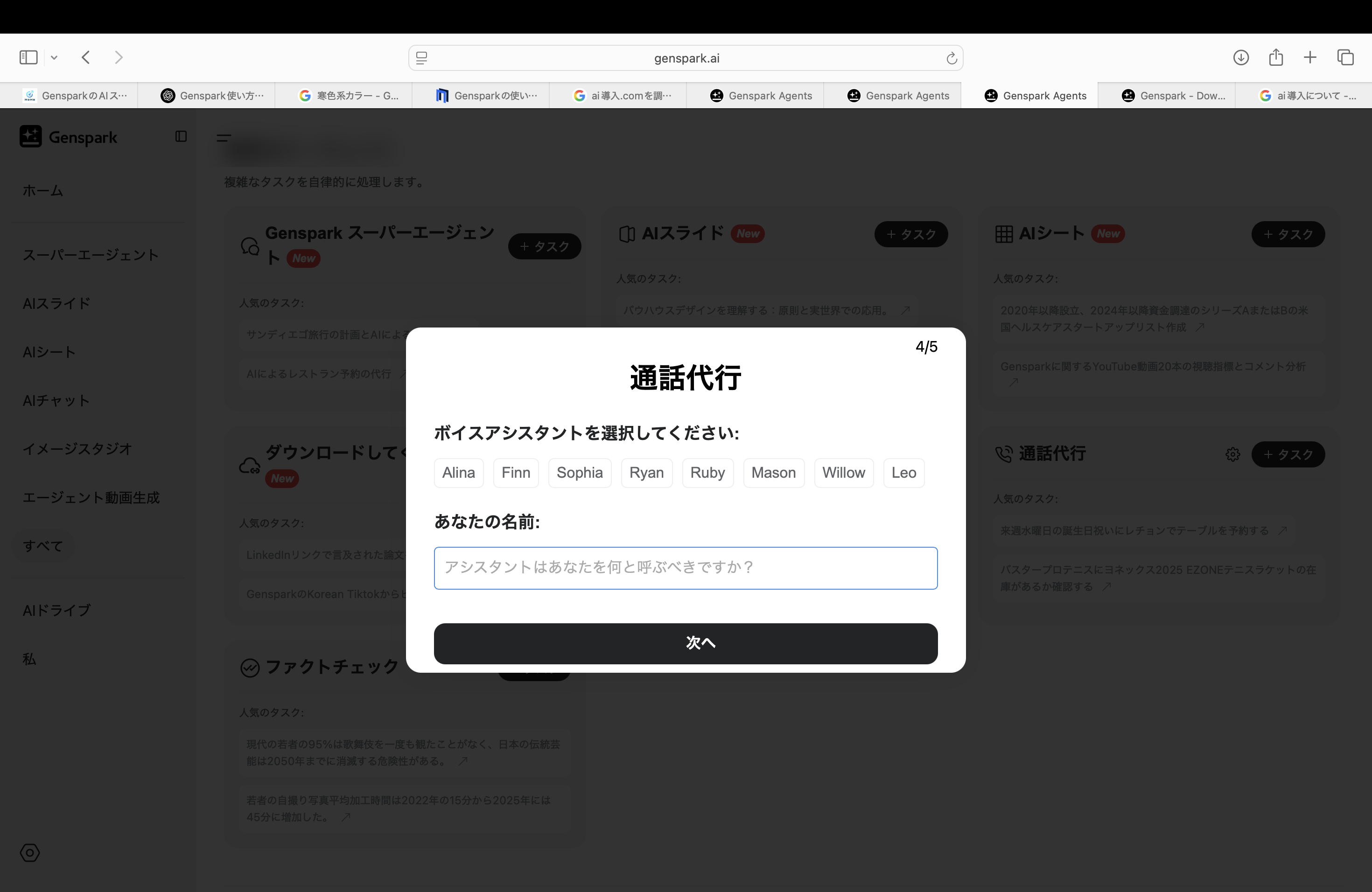Click the ダウンロード cloud icon
Screen dimensions: 1372x892
coord(250,466)
